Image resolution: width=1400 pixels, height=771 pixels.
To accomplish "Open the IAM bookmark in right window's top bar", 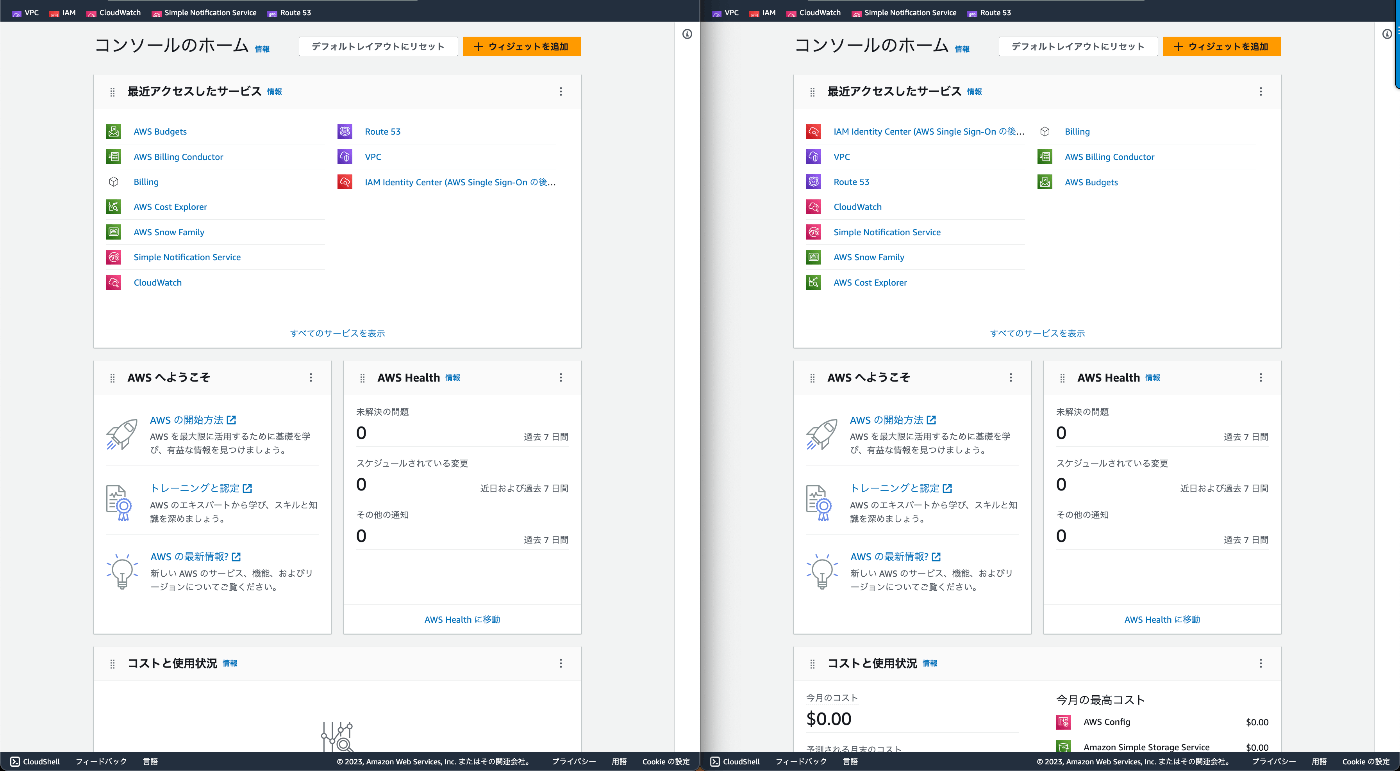I will (x=762, y=13).
